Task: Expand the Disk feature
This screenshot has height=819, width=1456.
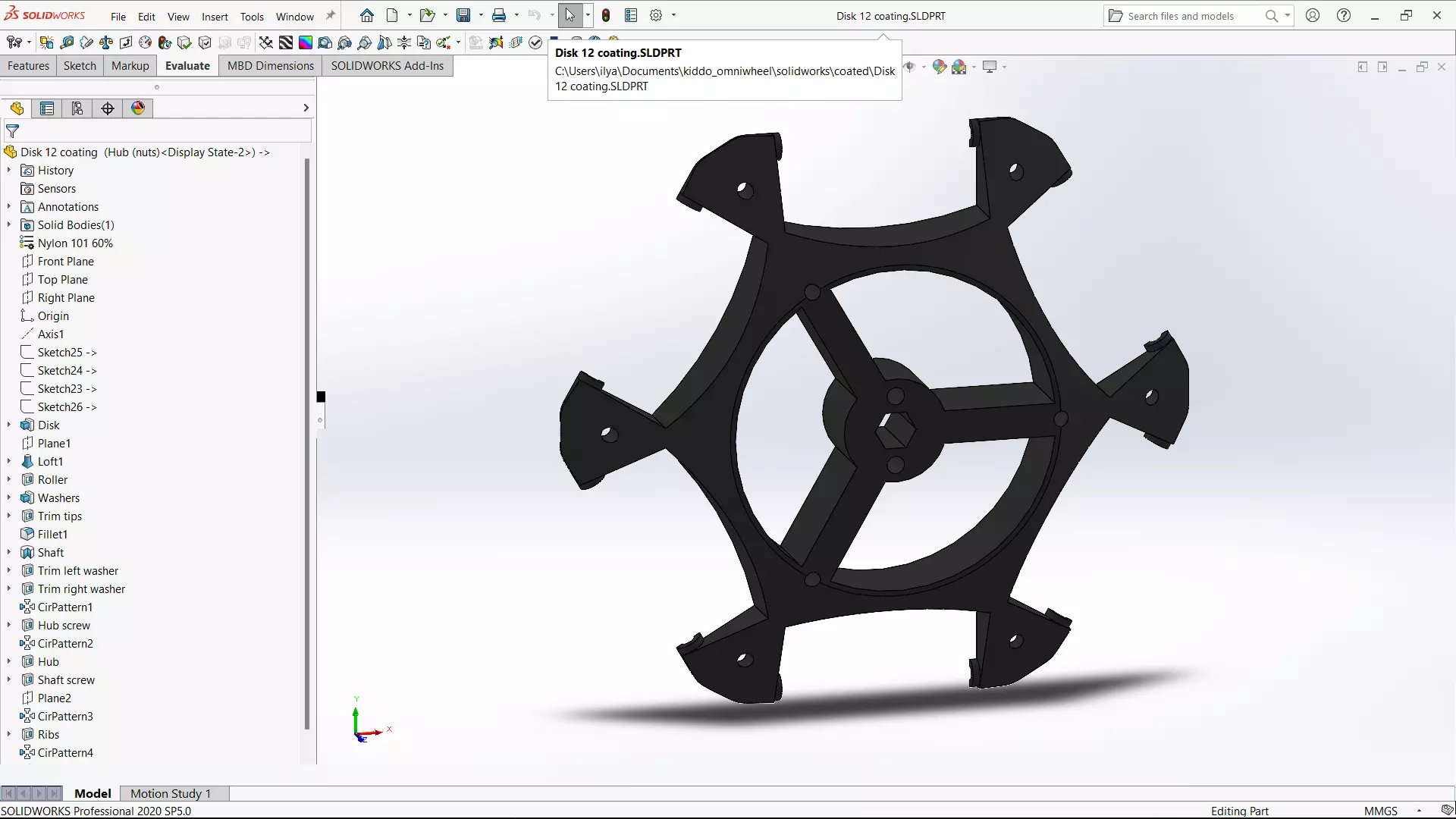Action: pyautogui.click(x=9, y=425)
